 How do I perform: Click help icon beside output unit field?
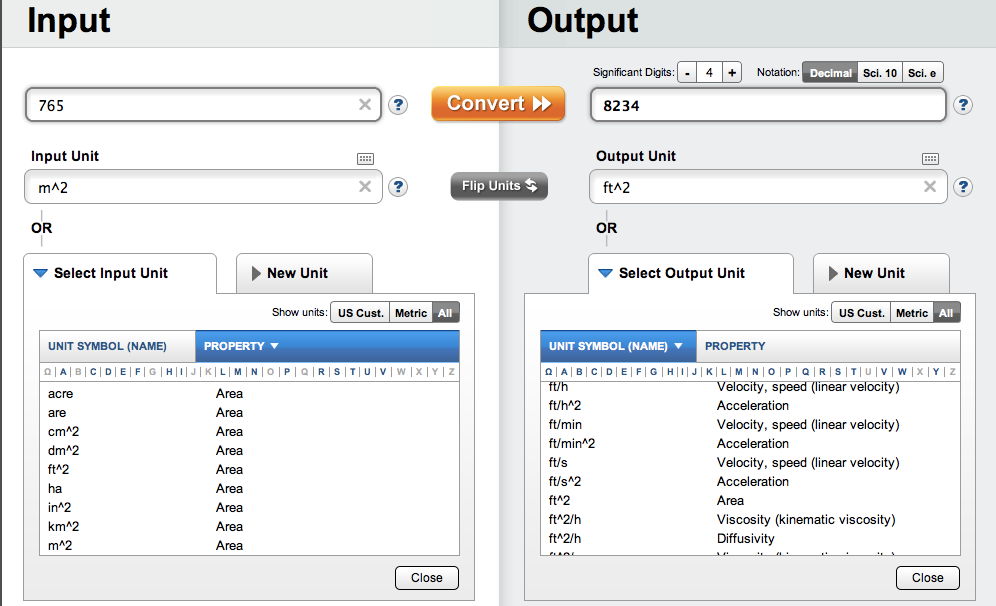click(963, 187)
